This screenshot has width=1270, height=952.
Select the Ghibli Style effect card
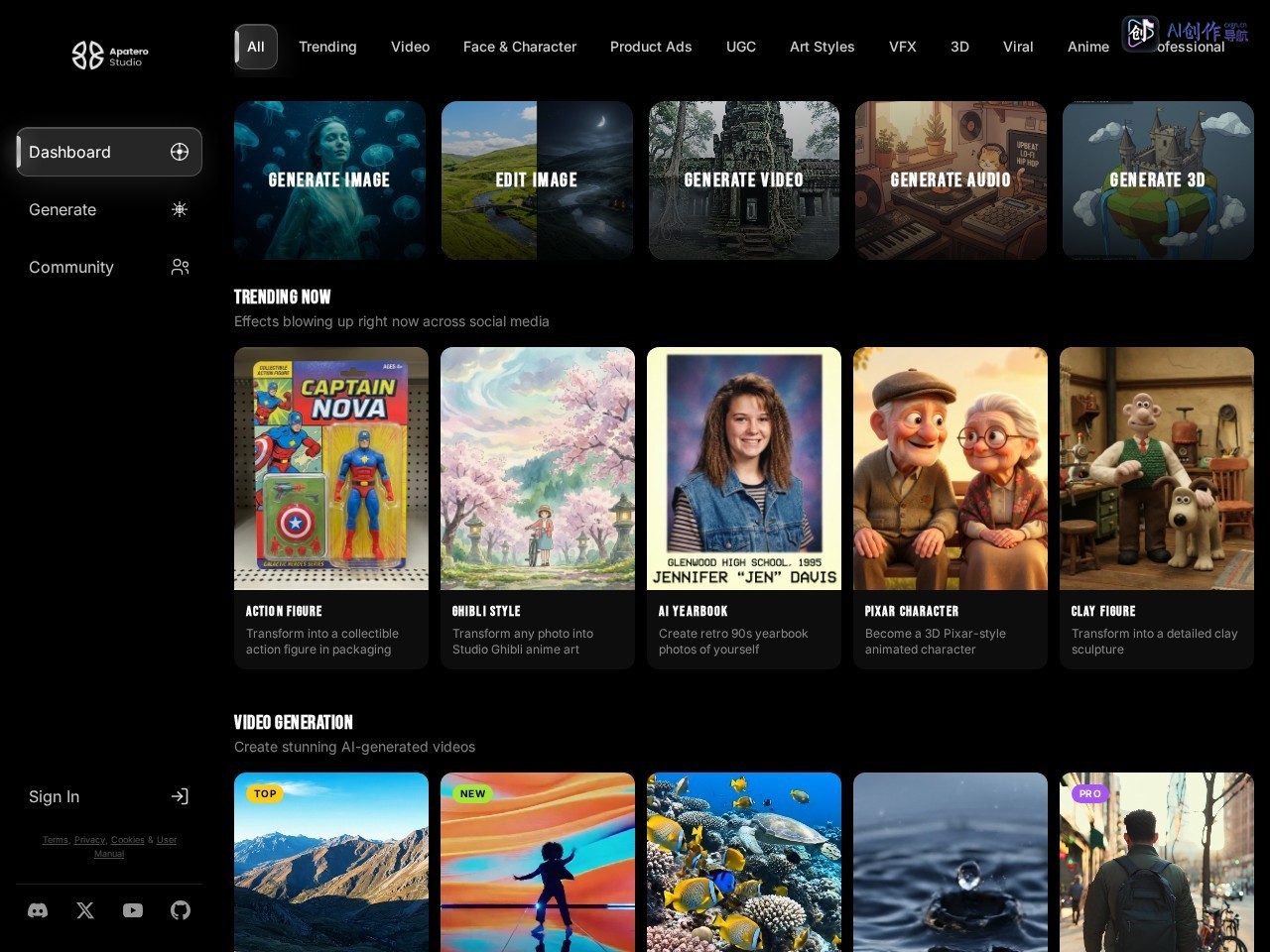[538, 508]
